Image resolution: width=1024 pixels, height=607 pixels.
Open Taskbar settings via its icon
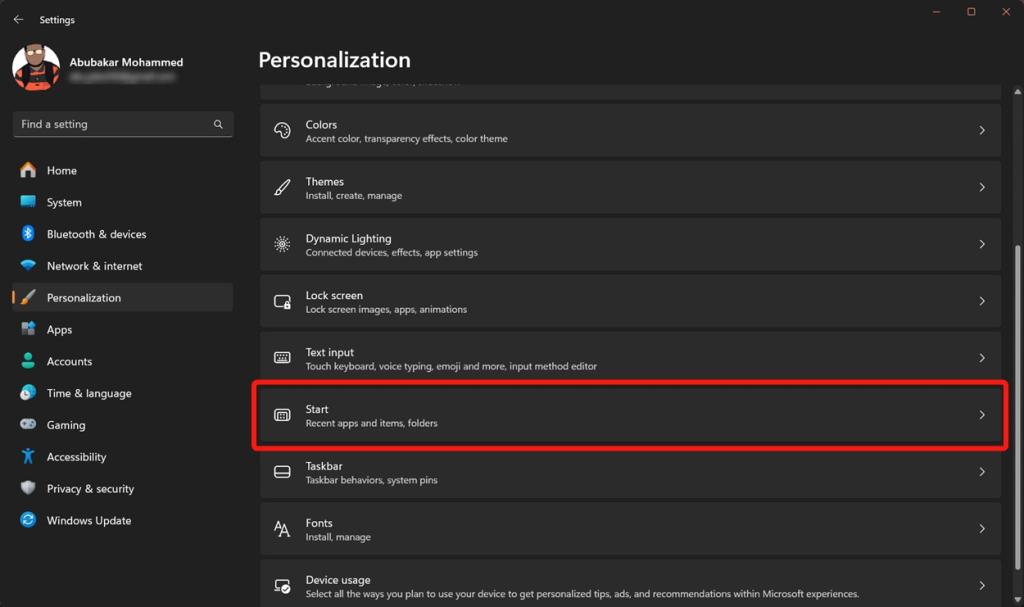pos(280,472)
